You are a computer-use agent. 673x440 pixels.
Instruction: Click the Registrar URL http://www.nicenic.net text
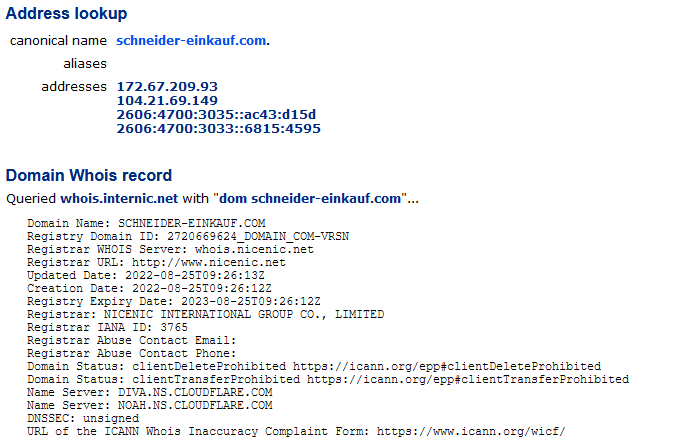tap(209, 262)
